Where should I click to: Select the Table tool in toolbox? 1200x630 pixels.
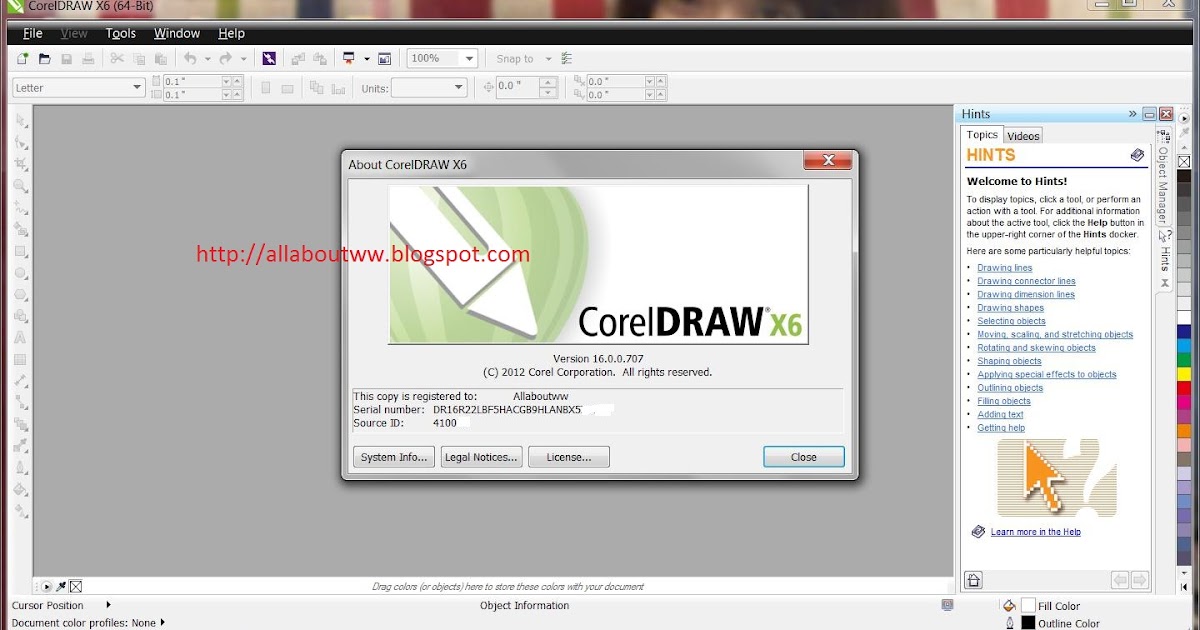(x=20, y=360)
